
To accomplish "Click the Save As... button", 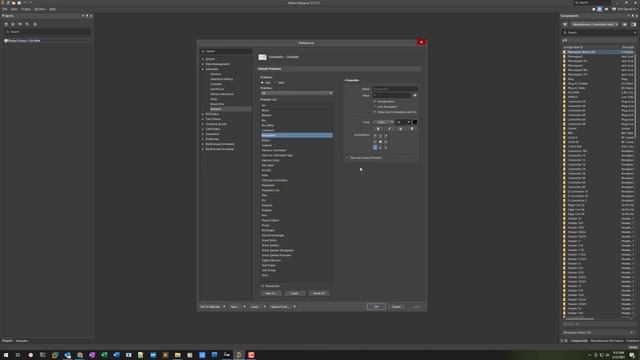I will click(271, 293).
